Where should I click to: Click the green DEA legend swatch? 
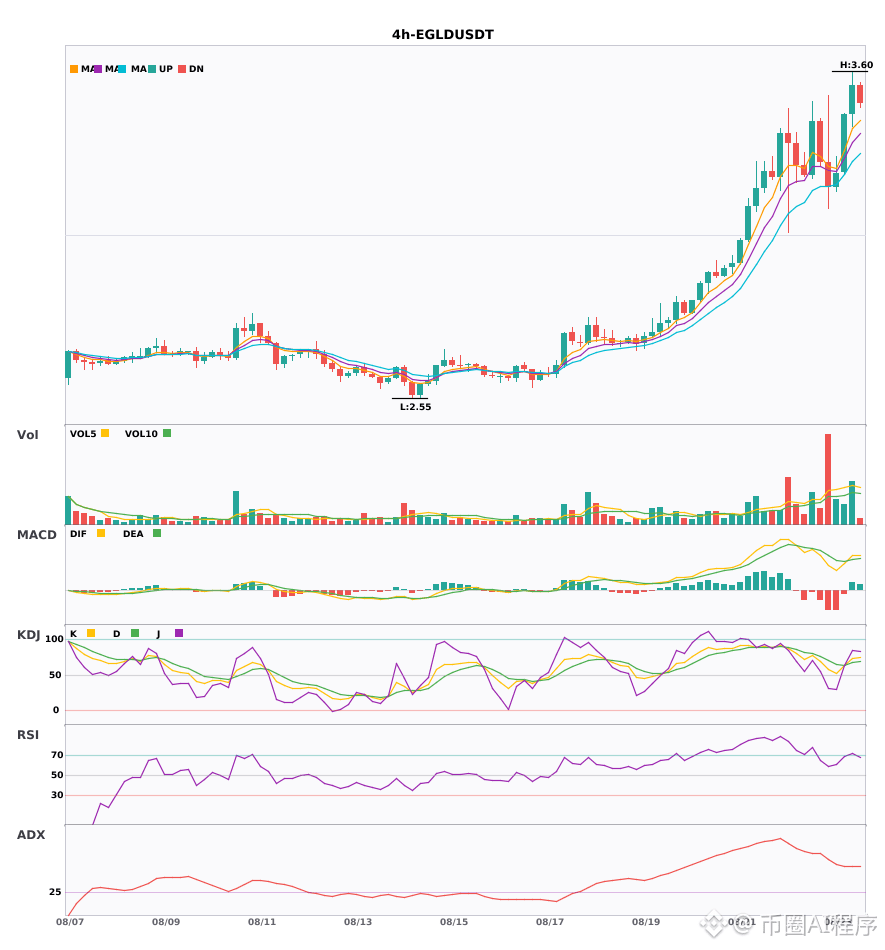(157, 533)
